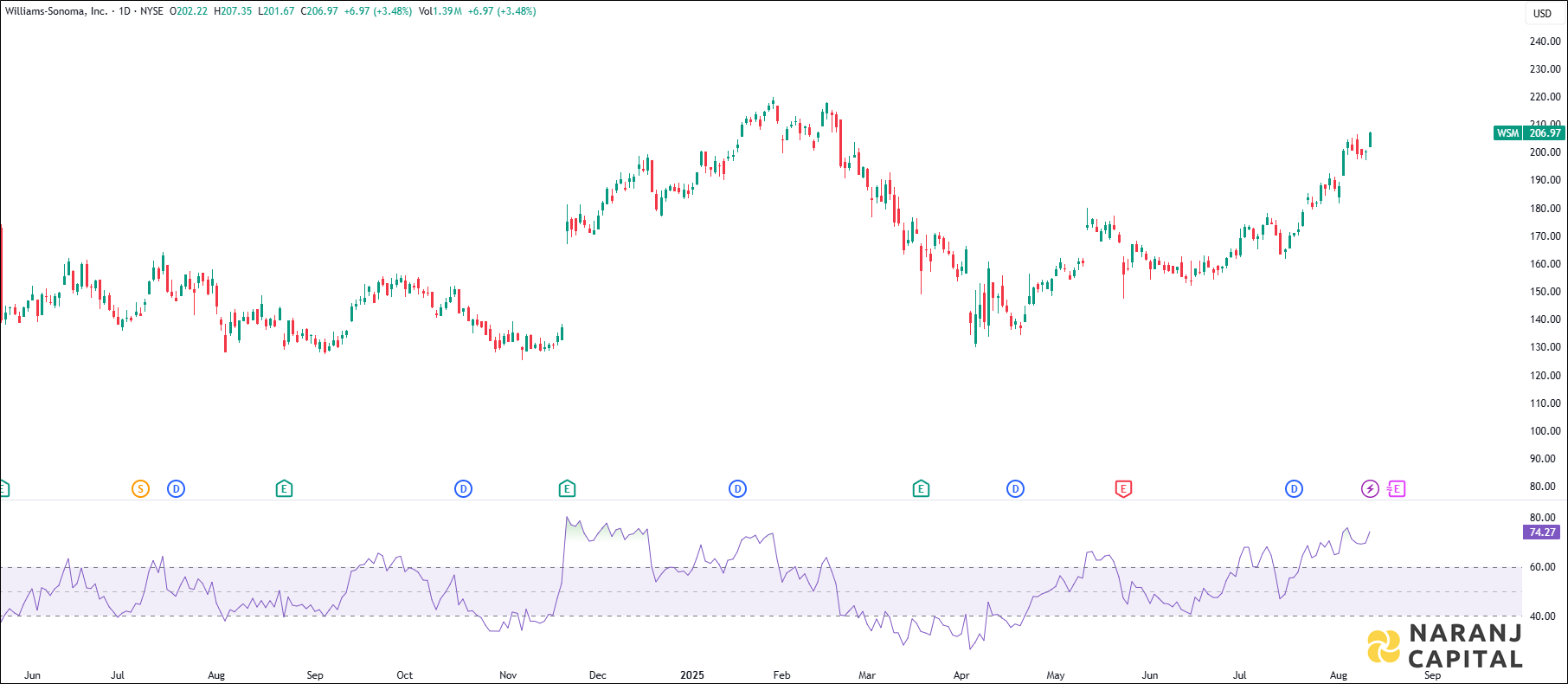This screenshot has height=684, width=1568.
Task: Click the 90.00 price axis label
Action: (x=1545, y=459)
